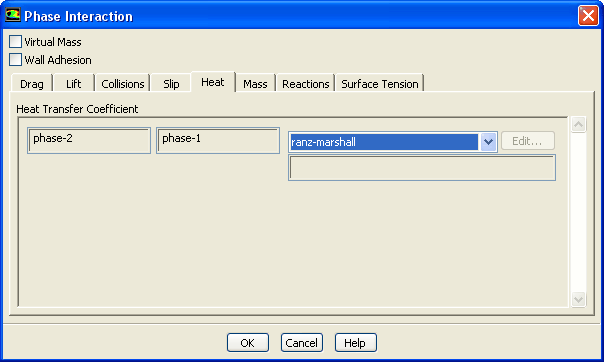Select the Heat tab
Screen dimensions: 604x362
coord(213,82)
